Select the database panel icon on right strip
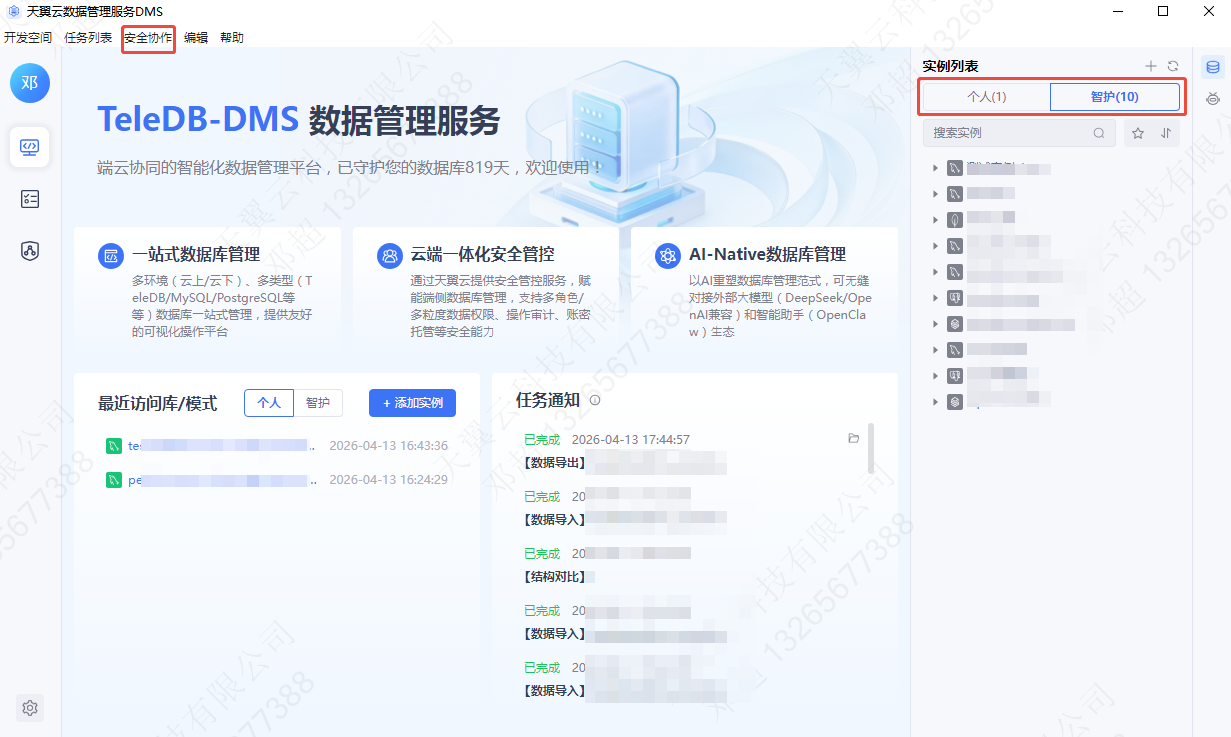This screenshot has height=737, width=1231. point(1213,68)
